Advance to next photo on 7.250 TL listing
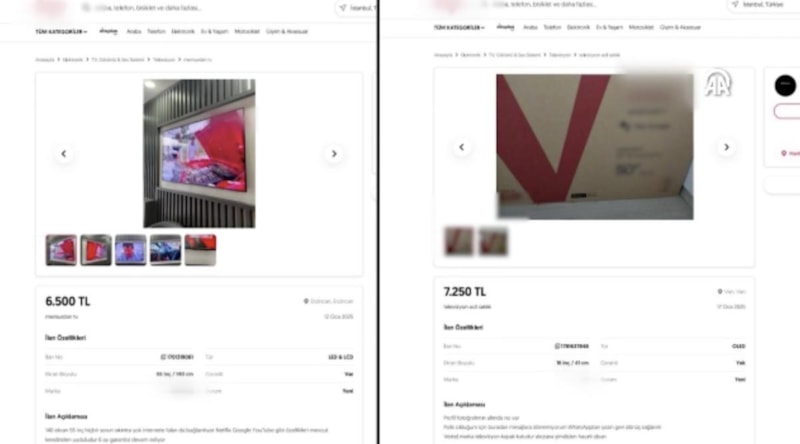 point(727,147)
